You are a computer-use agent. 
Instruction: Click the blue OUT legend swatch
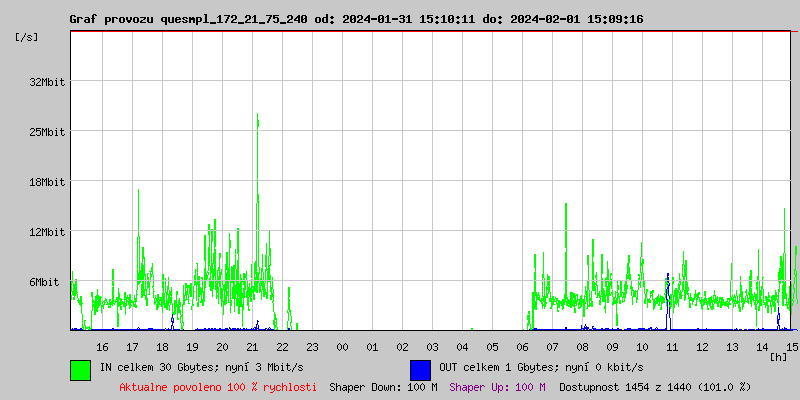tap(420, 369)
